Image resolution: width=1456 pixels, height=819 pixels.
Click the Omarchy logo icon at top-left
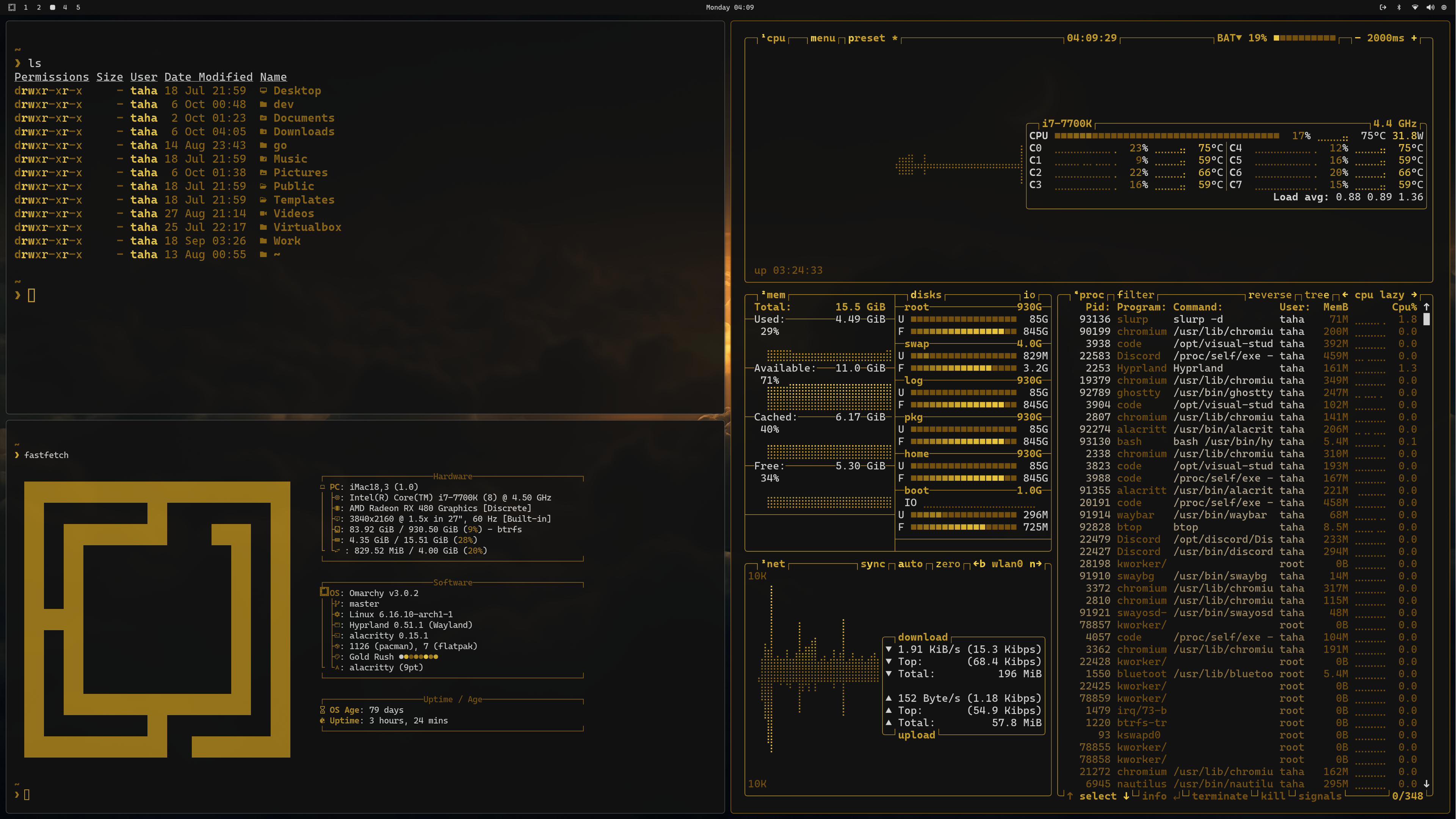pyautogui.click(x=12, y=7)
